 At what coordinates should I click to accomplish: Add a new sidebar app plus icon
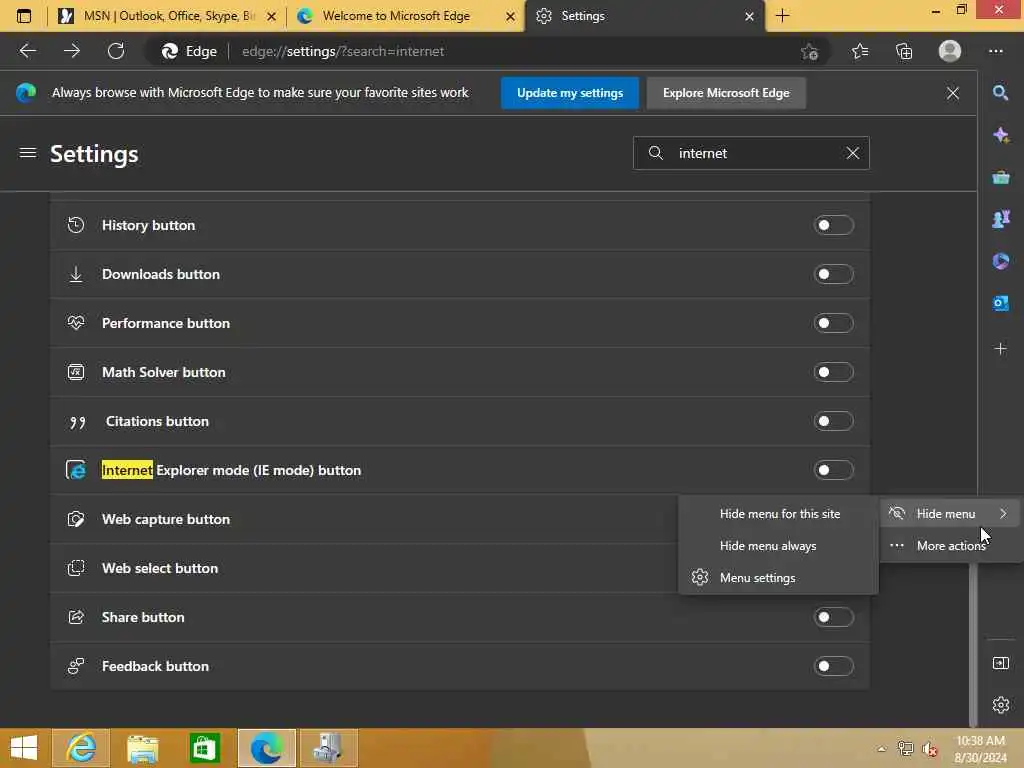tap(1000, 349)
